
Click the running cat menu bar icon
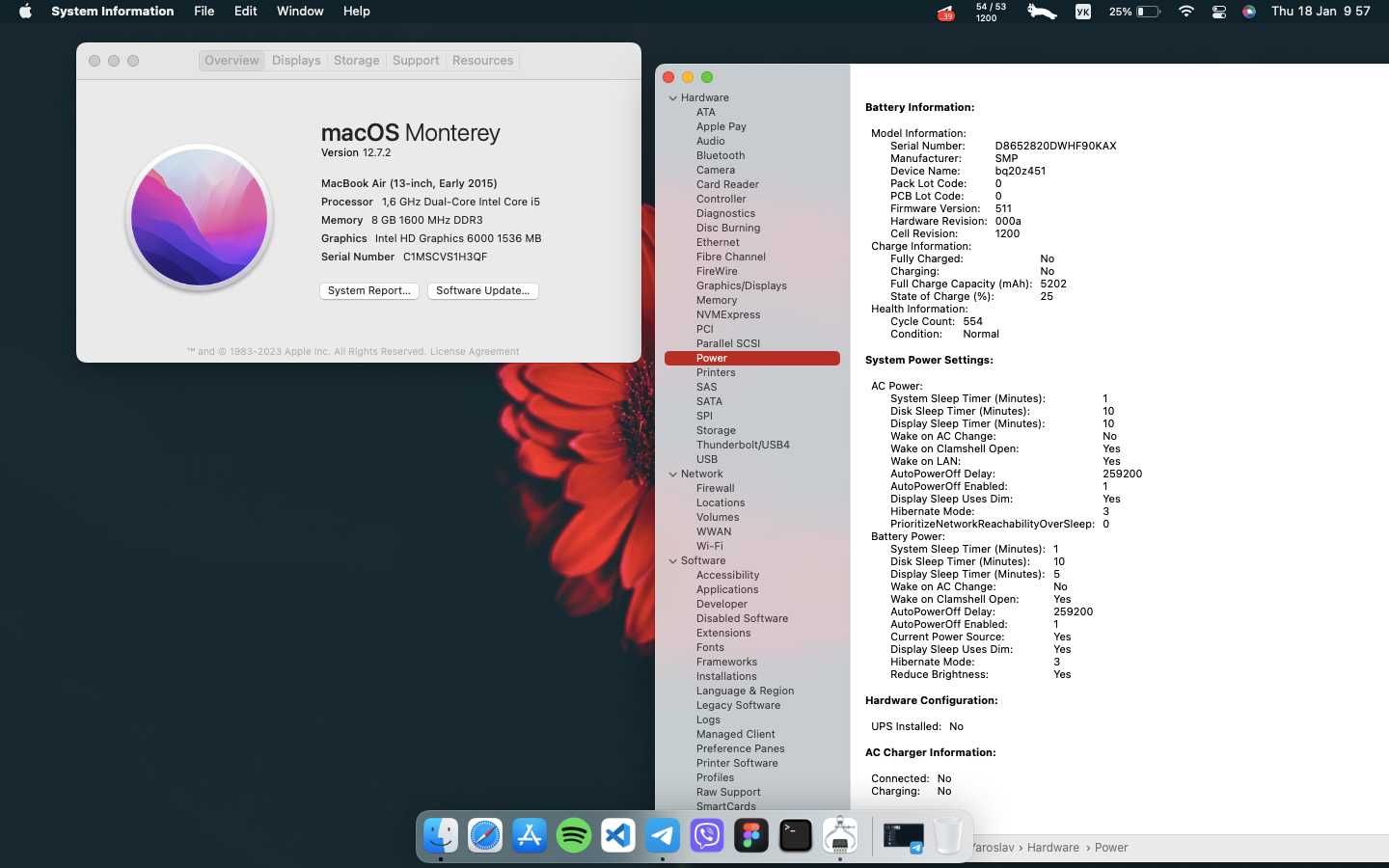pyautogui.click(x=1042, y=12)
